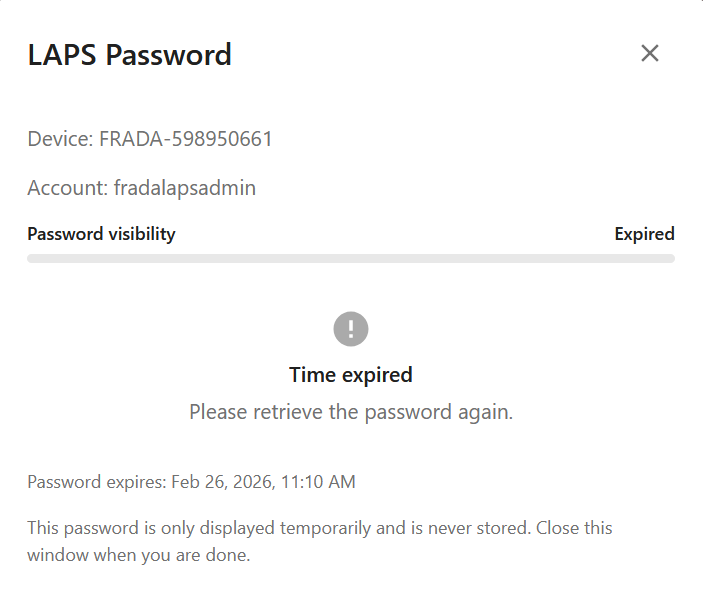This screenshot has width=703, height=601.
Task: Click the 'Account:' field label
Action: tap(67, 188)
